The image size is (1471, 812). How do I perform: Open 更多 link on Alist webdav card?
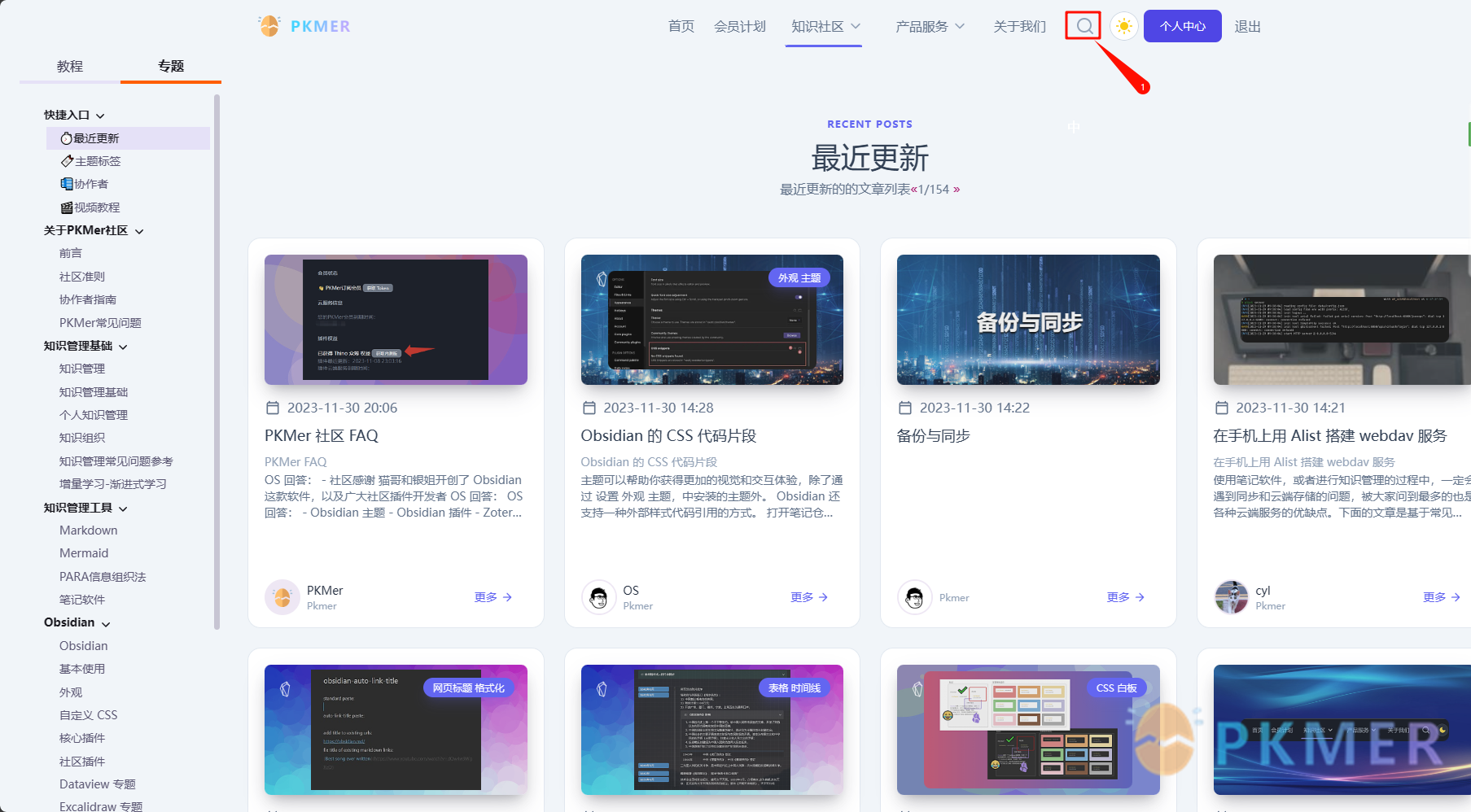click(x=1442, y=597)
